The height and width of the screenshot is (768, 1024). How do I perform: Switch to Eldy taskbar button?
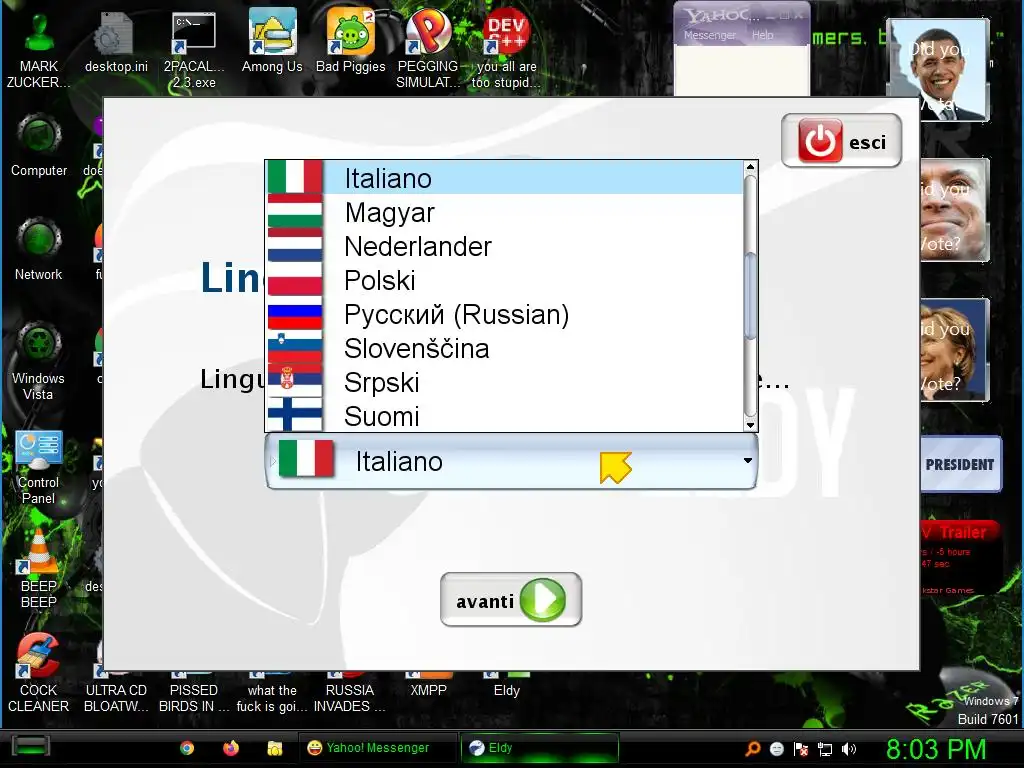539,748
